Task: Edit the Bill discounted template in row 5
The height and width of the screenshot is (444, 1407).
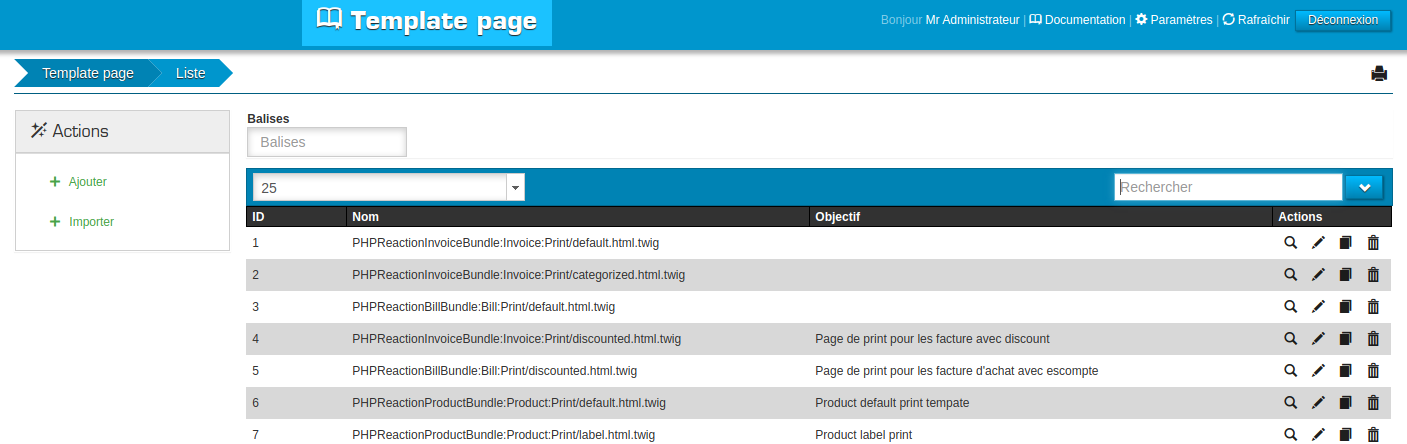Action: (x=1318, y=371)
